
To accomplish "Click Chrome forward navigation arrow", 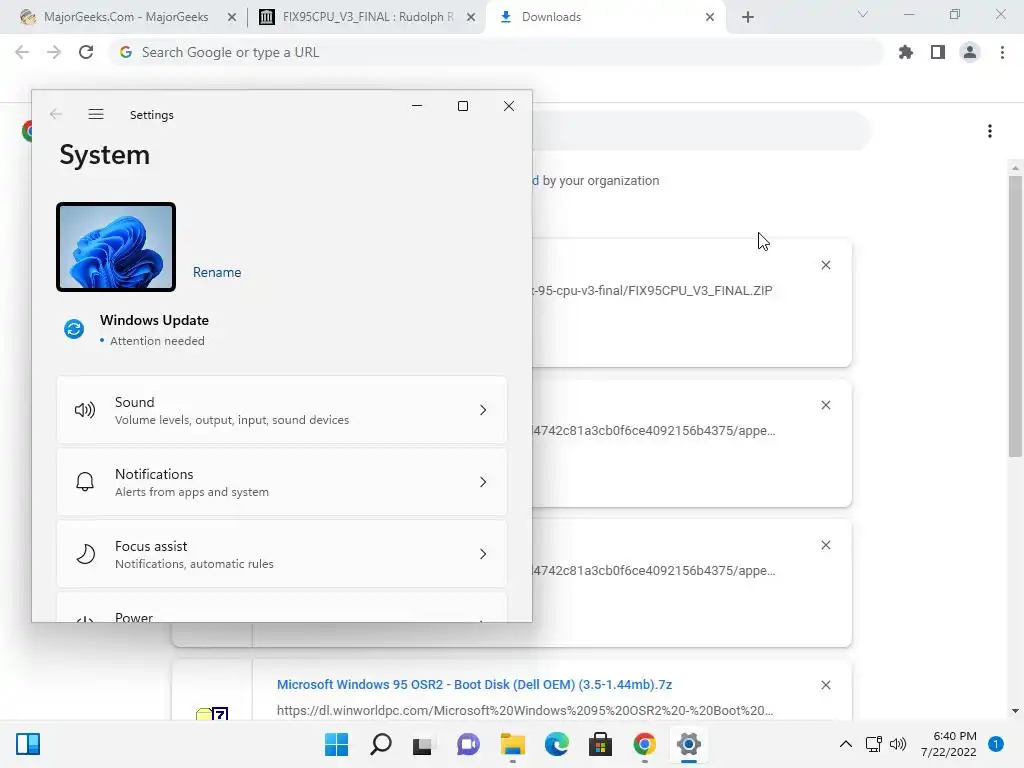I will 54,52.
